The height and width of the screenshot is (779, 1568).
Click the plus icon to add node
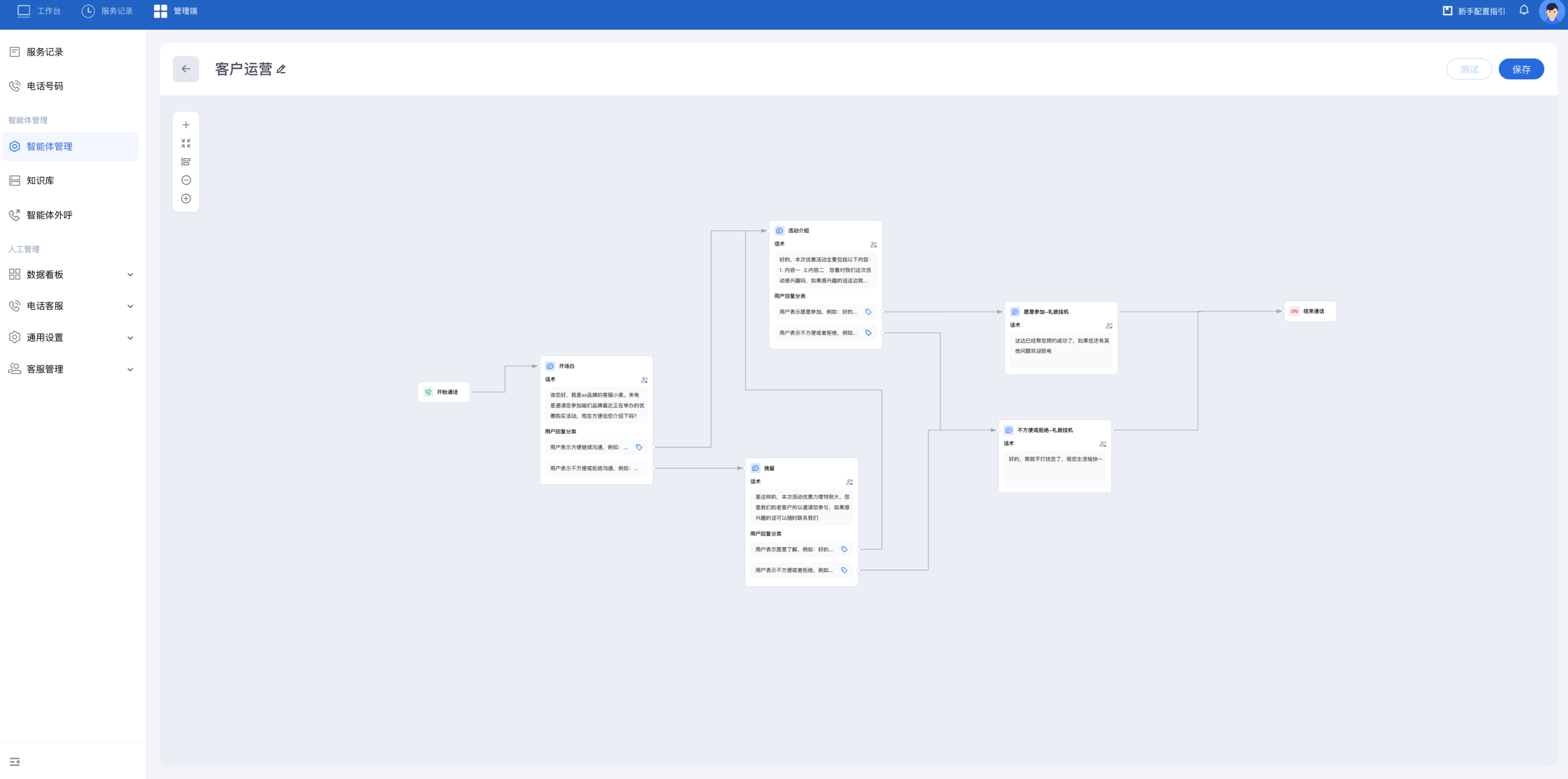tap(186, 125)
